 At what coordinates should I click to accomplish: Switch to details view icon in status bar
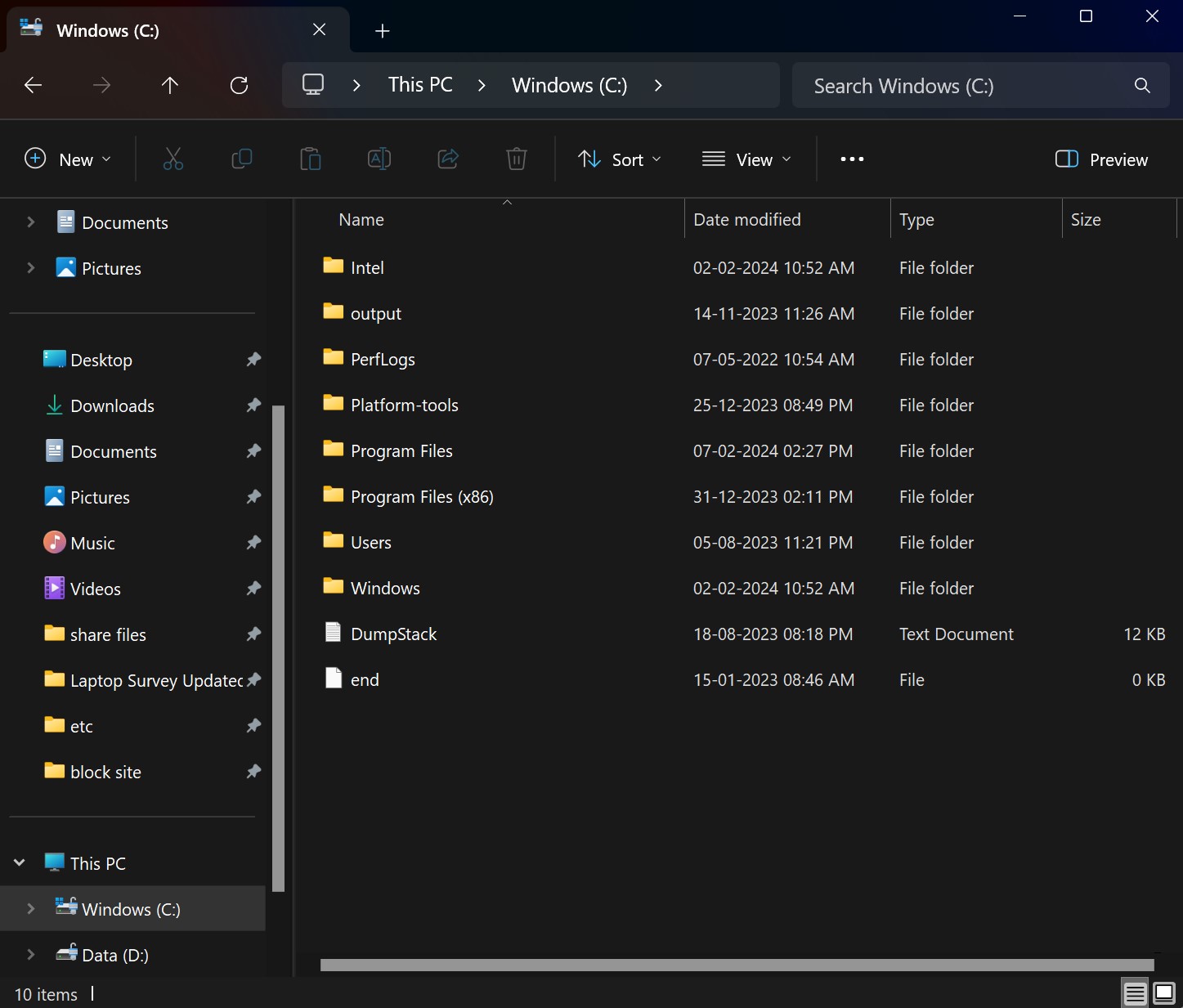point(1135,994)
